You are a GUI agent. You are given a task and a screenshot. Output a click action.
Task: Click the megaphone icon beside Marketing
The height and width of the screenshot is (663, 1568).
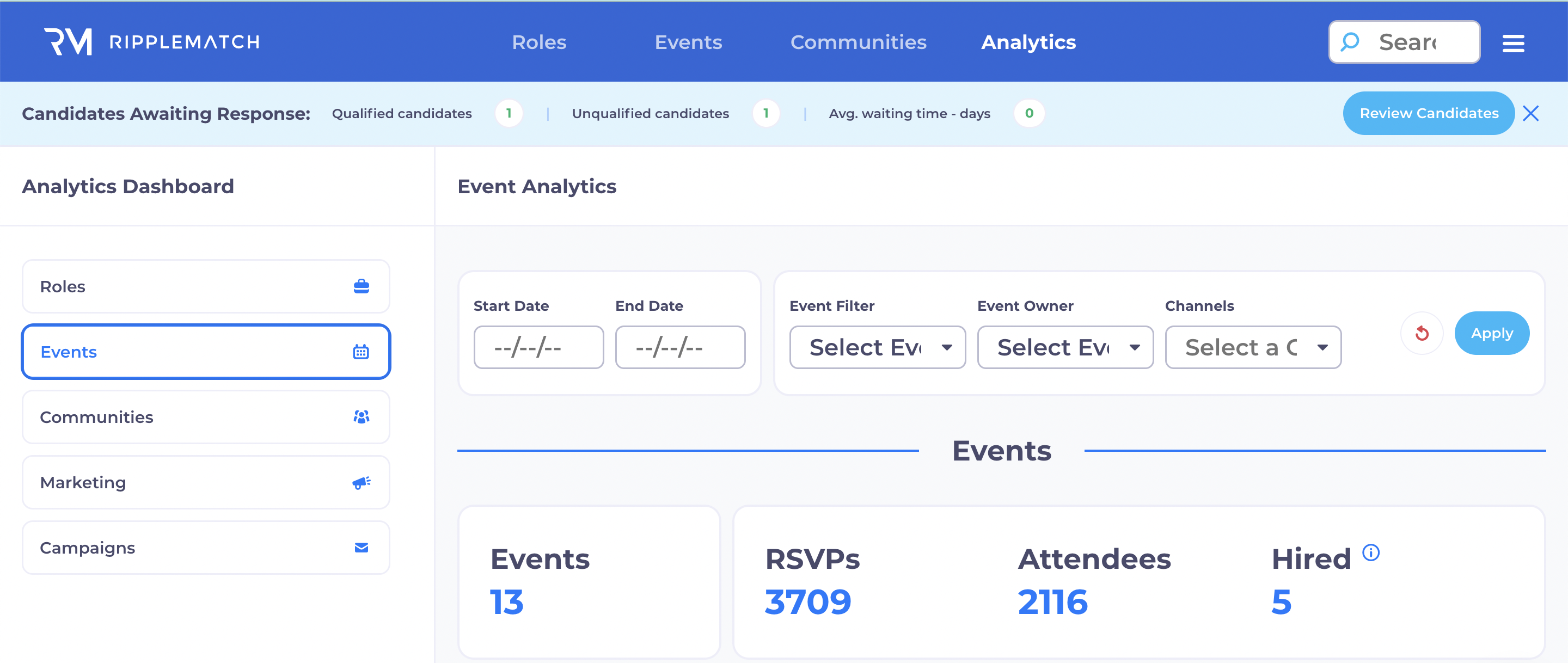[x=361, y=482]
